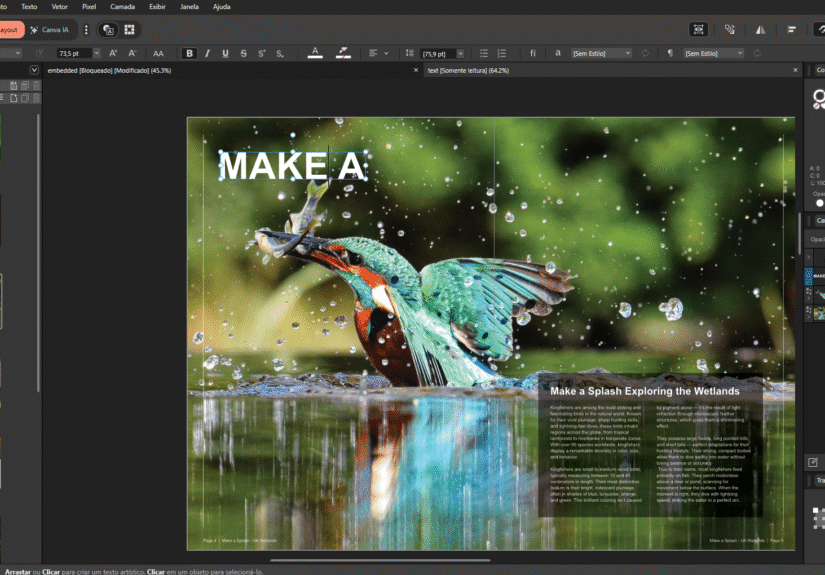Click the text fill color icon
Viewport: 825px width, 575px height.
pos(314,53)
